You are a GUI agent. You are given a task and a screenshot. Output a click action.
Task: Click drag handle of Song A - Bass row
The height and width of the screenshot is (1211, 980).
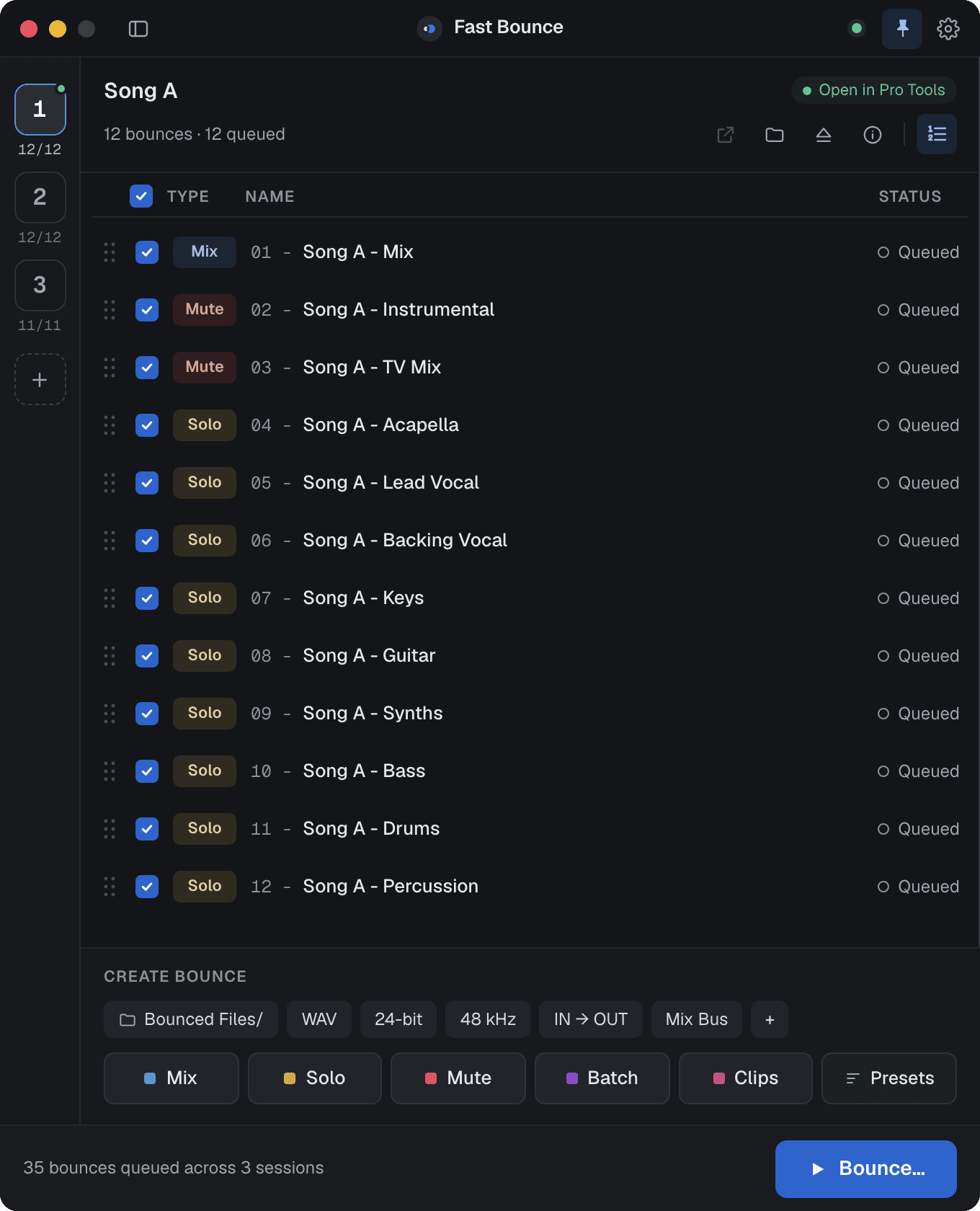click(110, 771)
